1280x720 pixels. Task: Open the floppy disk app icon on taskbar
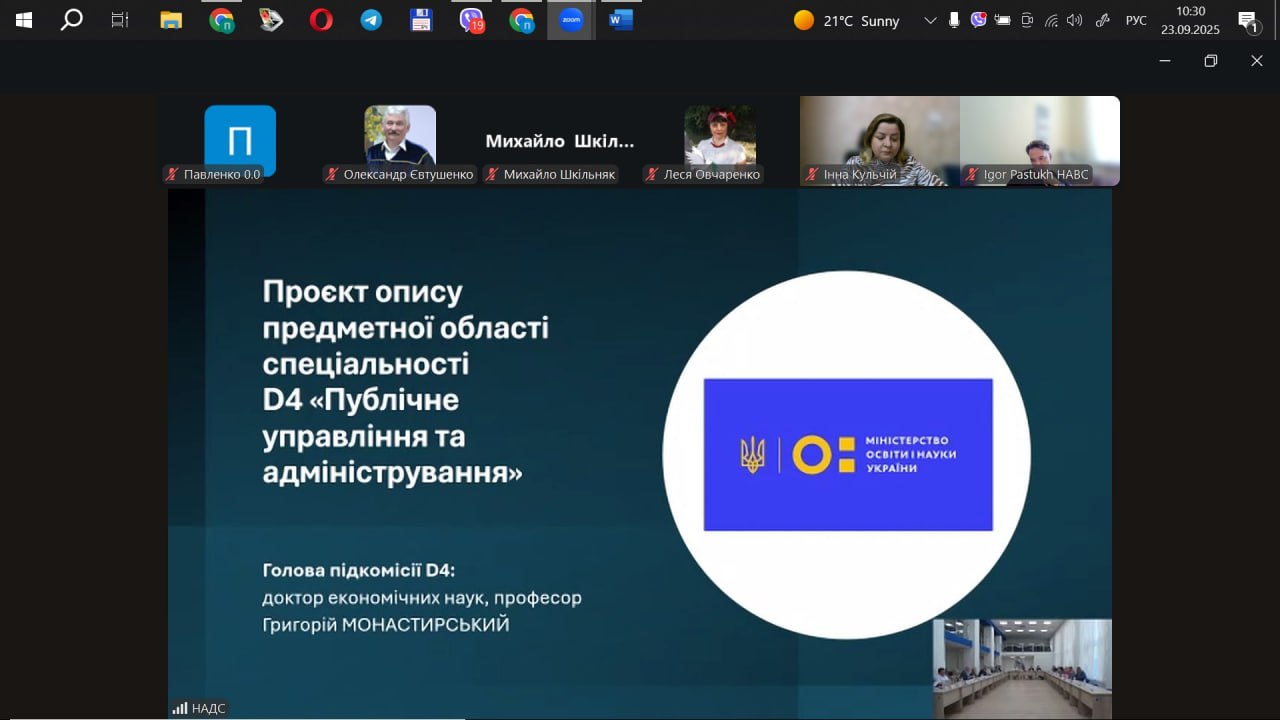[421, 20]
